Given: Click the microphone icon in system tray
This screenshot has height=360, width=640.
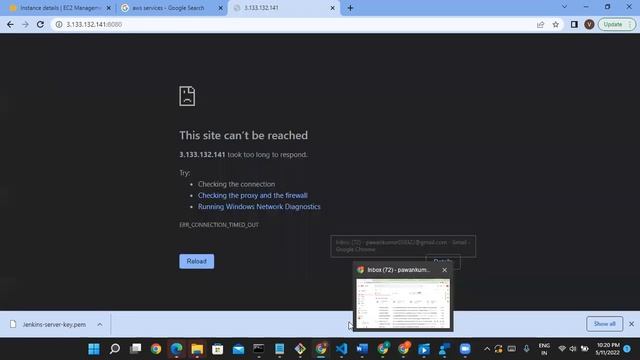Looking at the screenshot, I should coord(527,349).
